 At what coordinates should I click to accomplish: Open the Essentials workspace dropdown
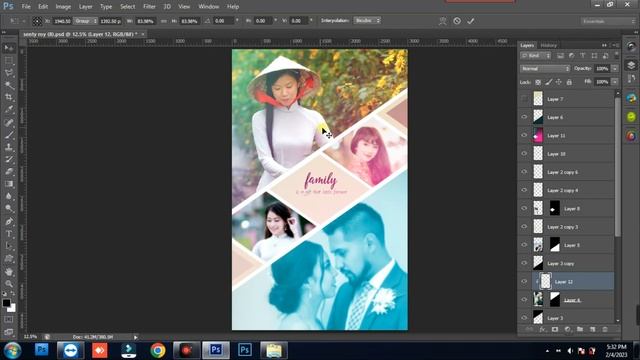tap(608, 21)
